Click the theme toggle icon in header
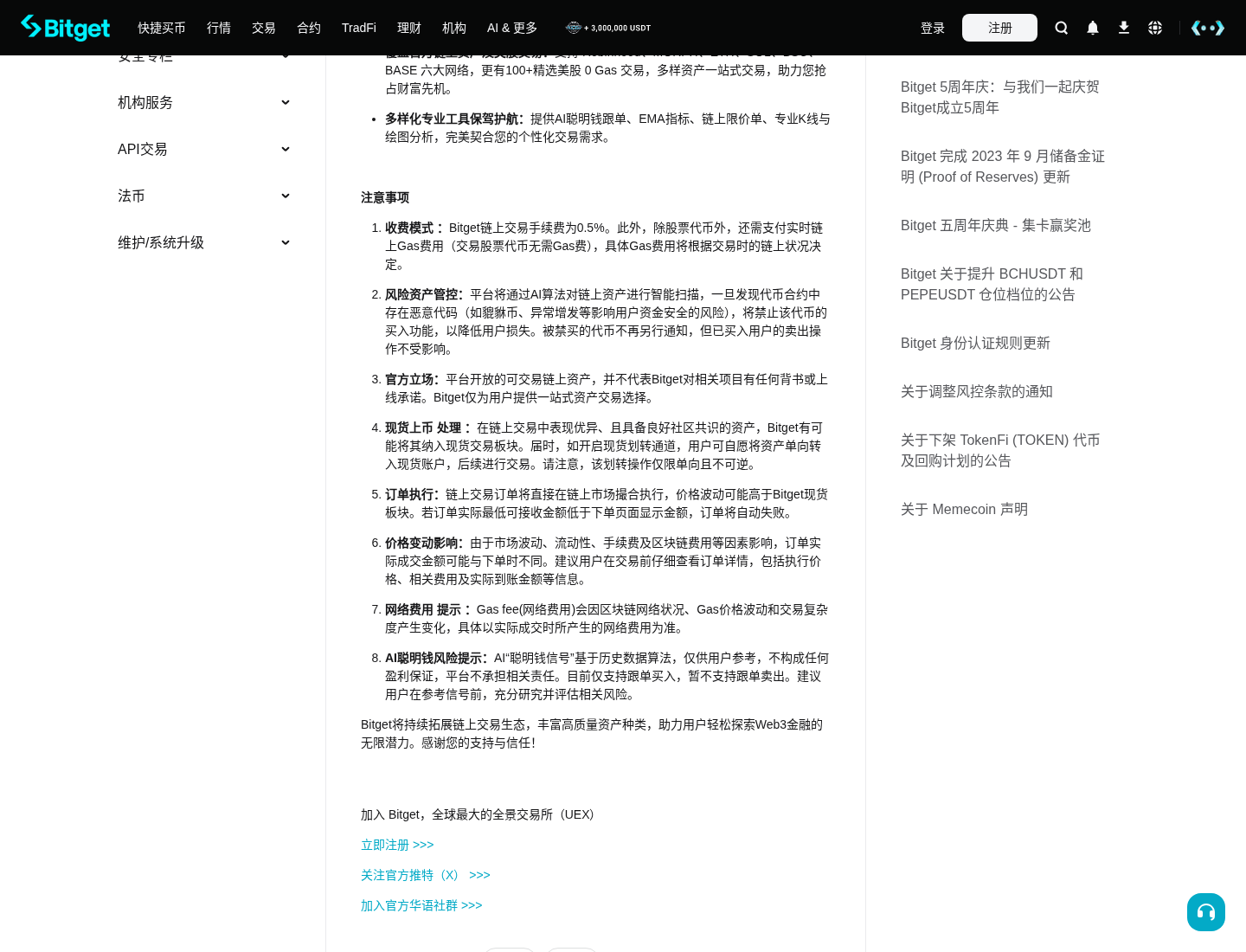 pyautogui.click(x=1208, y=28)
